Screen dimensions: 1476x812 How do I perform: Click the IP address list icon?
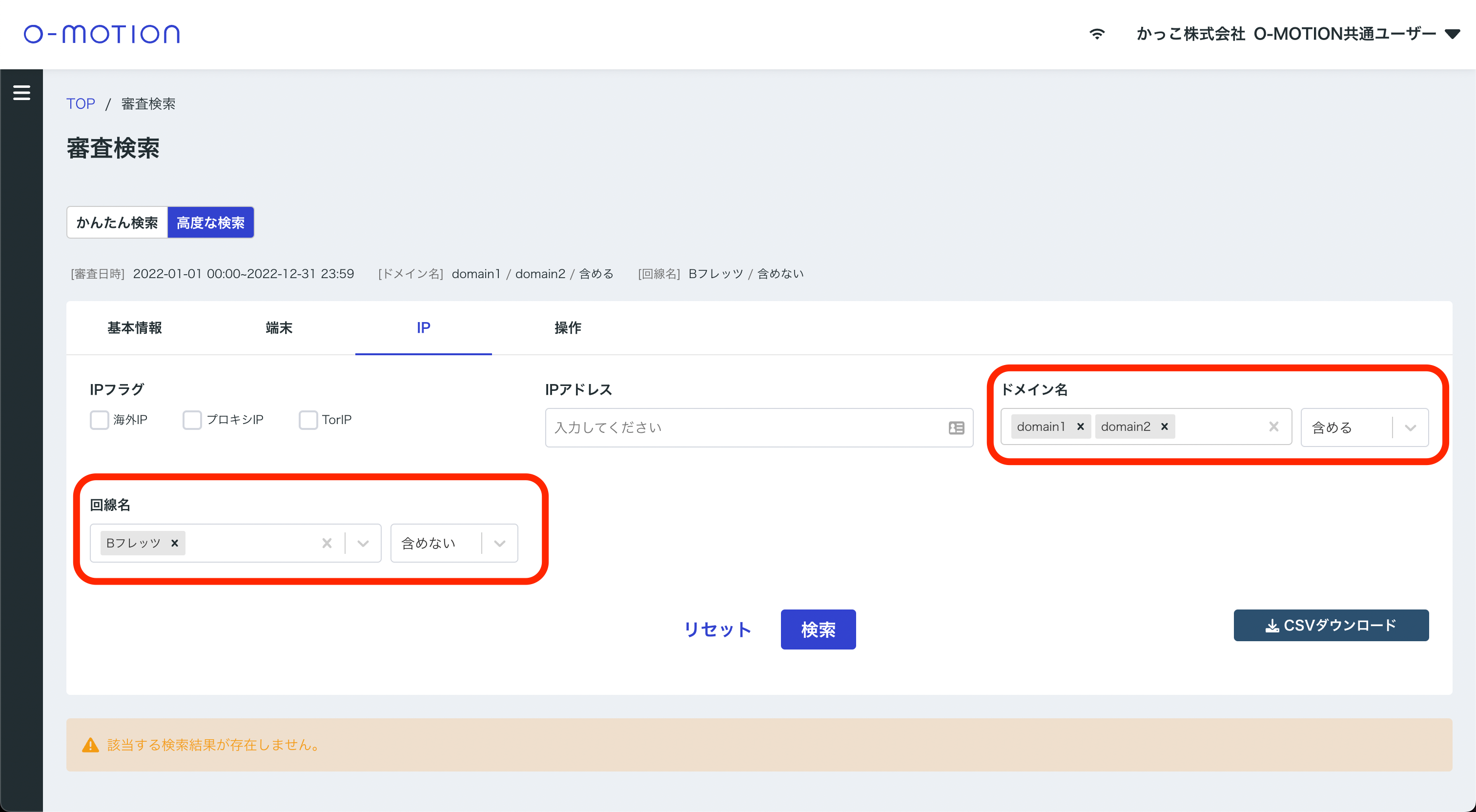pos(956,428)
